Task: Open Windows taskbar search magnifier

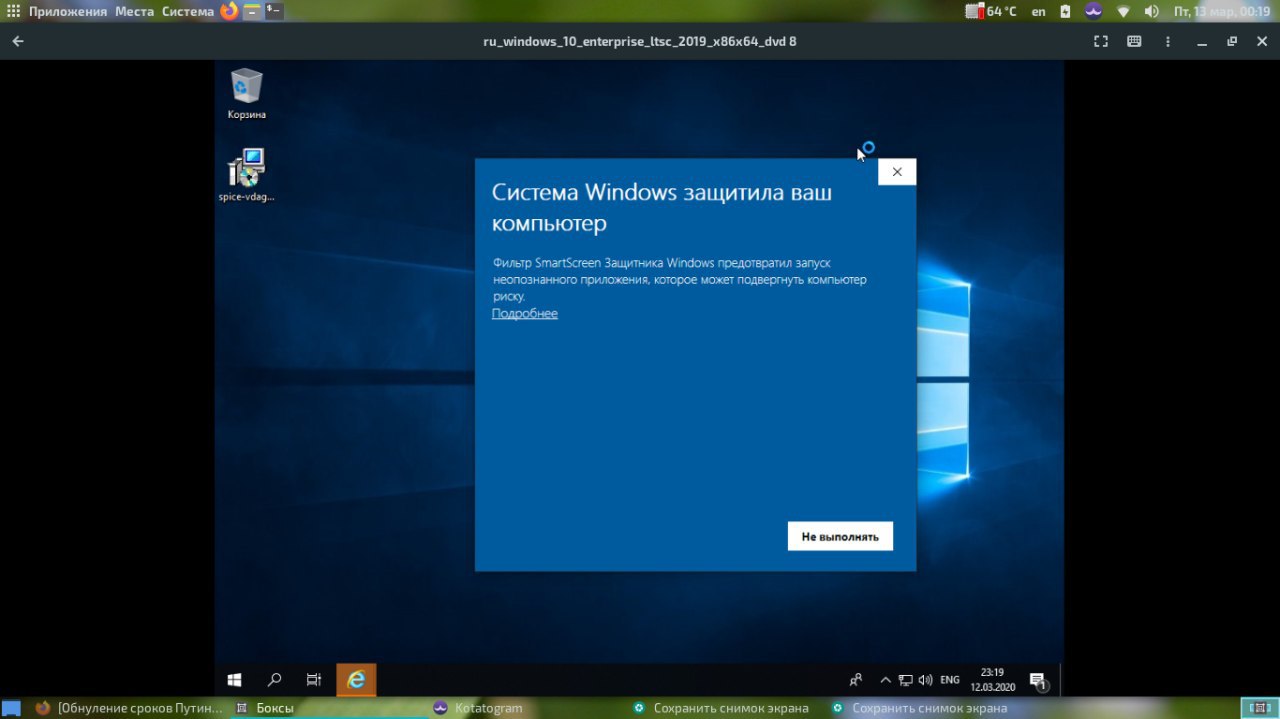Action: pos(274,680)
